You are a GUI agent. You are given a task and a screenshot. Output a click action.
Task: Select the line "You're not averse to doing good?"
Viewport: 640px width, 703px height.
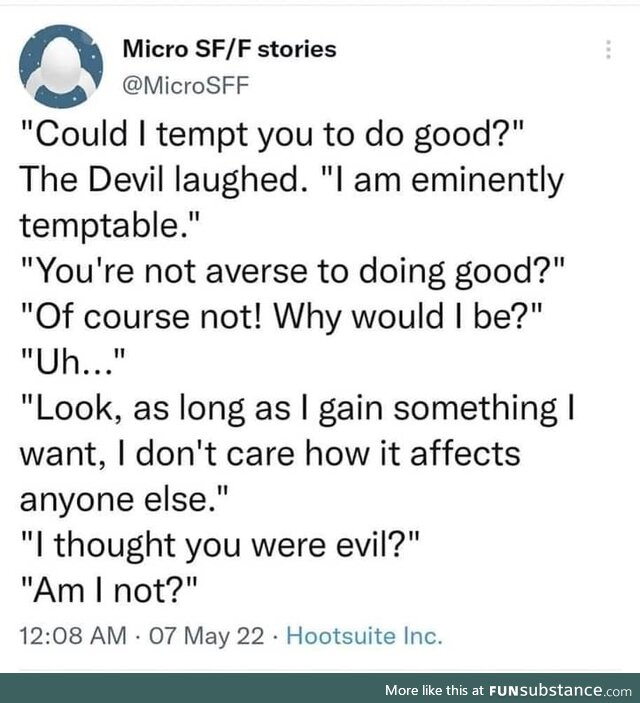(x=292, y=272)
